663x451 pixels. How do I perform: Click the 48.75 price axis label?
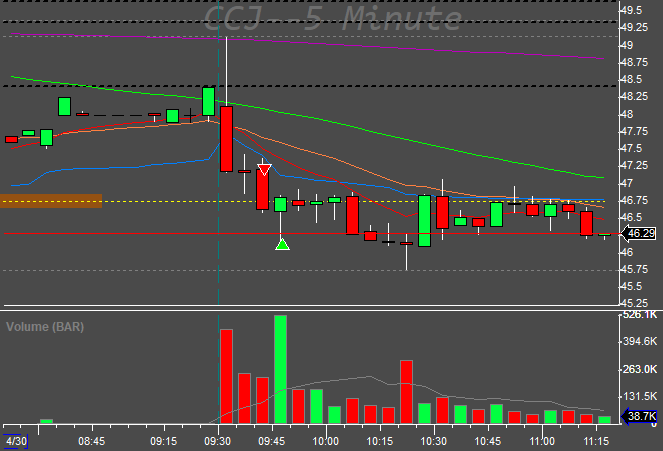635,62
